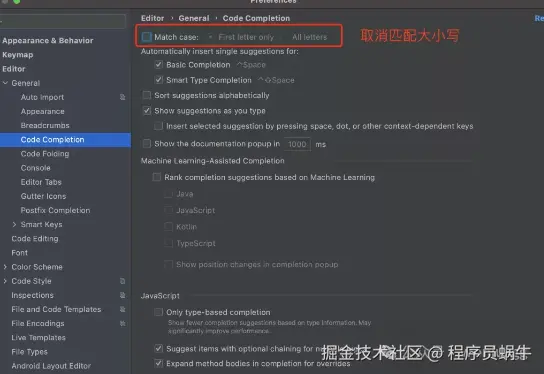Expand the Code Style tree node
544x374 pixels.
click(5, 281)
